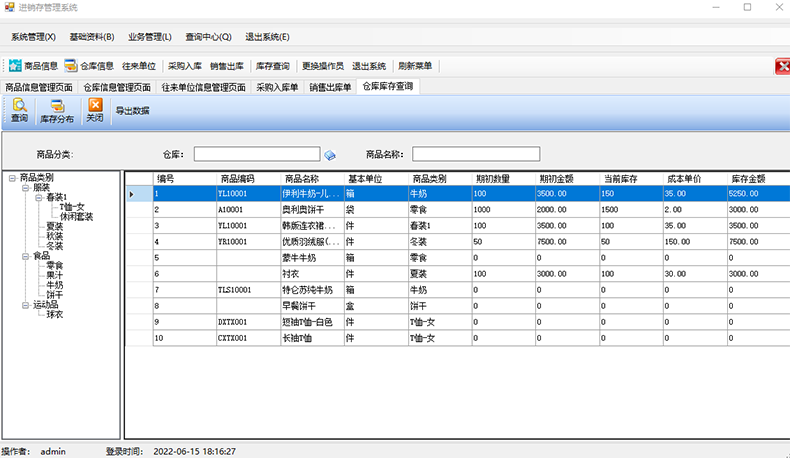Open the 系统管理(Z) menu
Image resolution: width=790 pixels, height=458 pixels.
click(x=34, y=37)
